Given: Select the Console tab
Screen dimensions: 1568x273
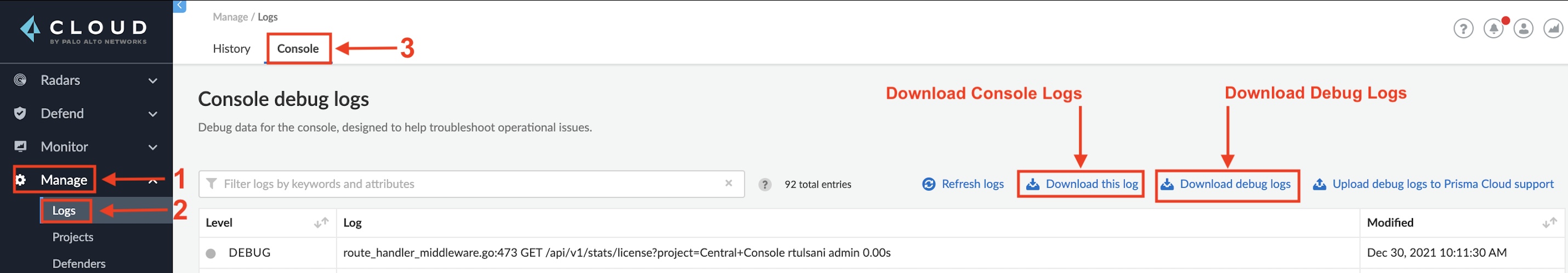Looking at the screenshot, I should (x=298, y=49).
